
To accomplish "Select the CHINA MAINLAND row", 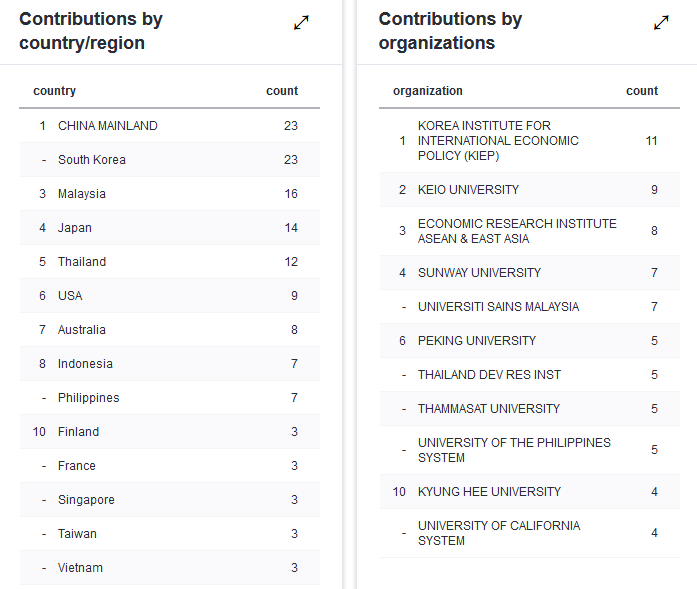I will [169, 126].
